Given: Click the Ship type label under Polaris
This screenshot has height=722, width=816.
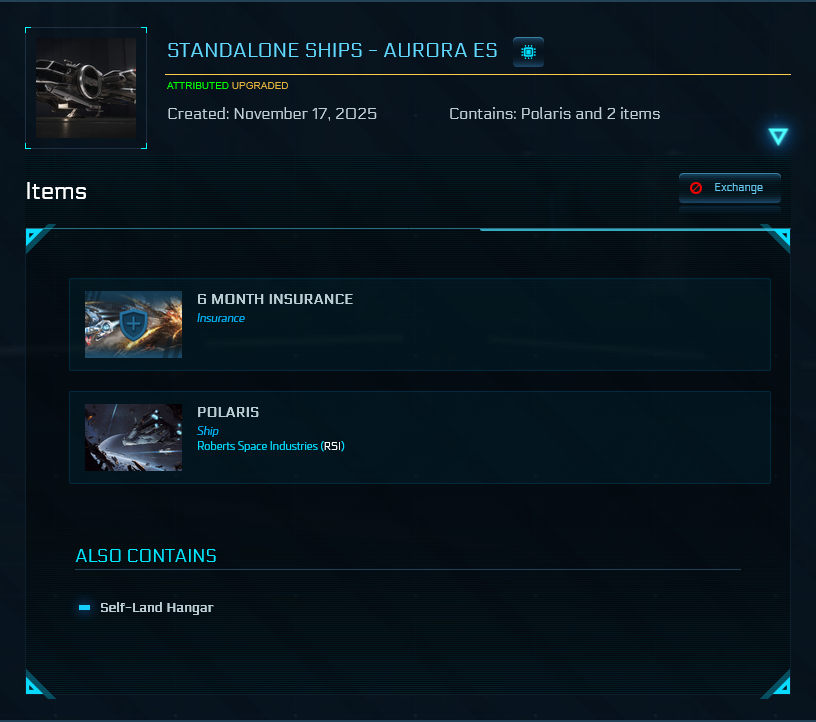Looking at the screenshot, I should 208,431.
